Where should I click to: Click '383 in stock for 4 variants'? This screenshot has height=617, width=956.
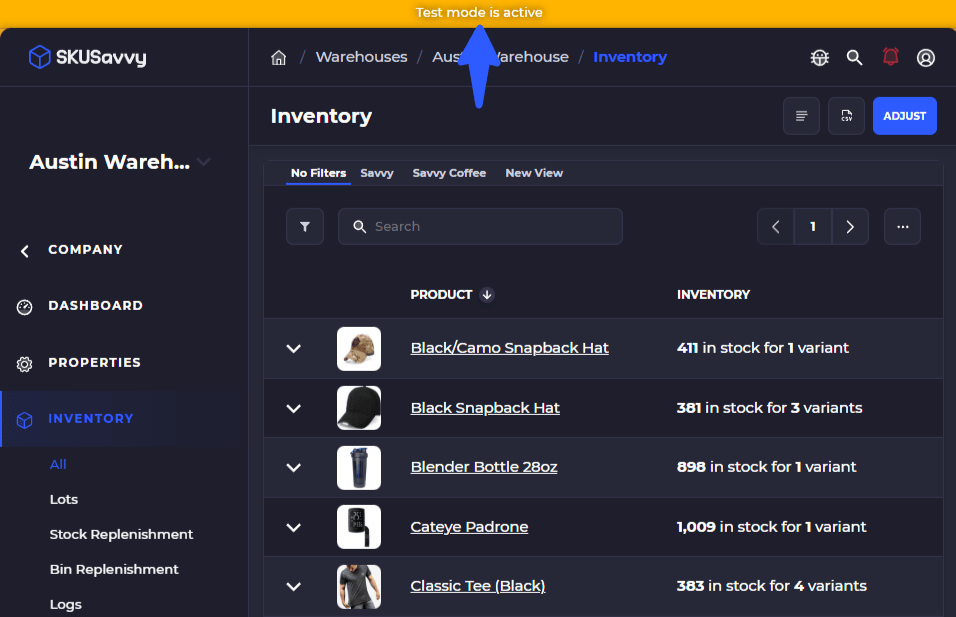772,586
